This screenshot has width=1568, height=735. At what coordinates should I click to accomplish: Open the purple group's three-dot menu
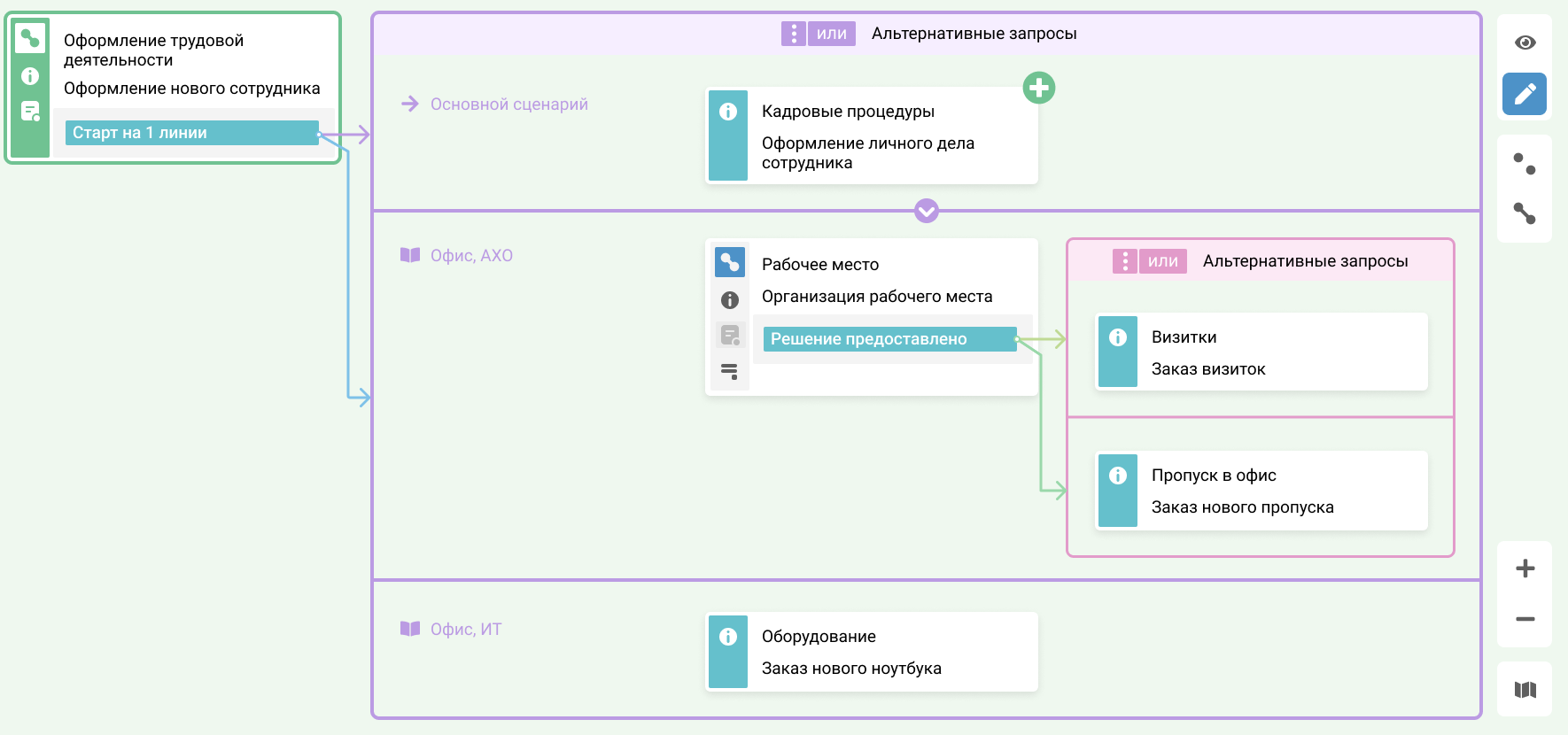coord(793,34)
